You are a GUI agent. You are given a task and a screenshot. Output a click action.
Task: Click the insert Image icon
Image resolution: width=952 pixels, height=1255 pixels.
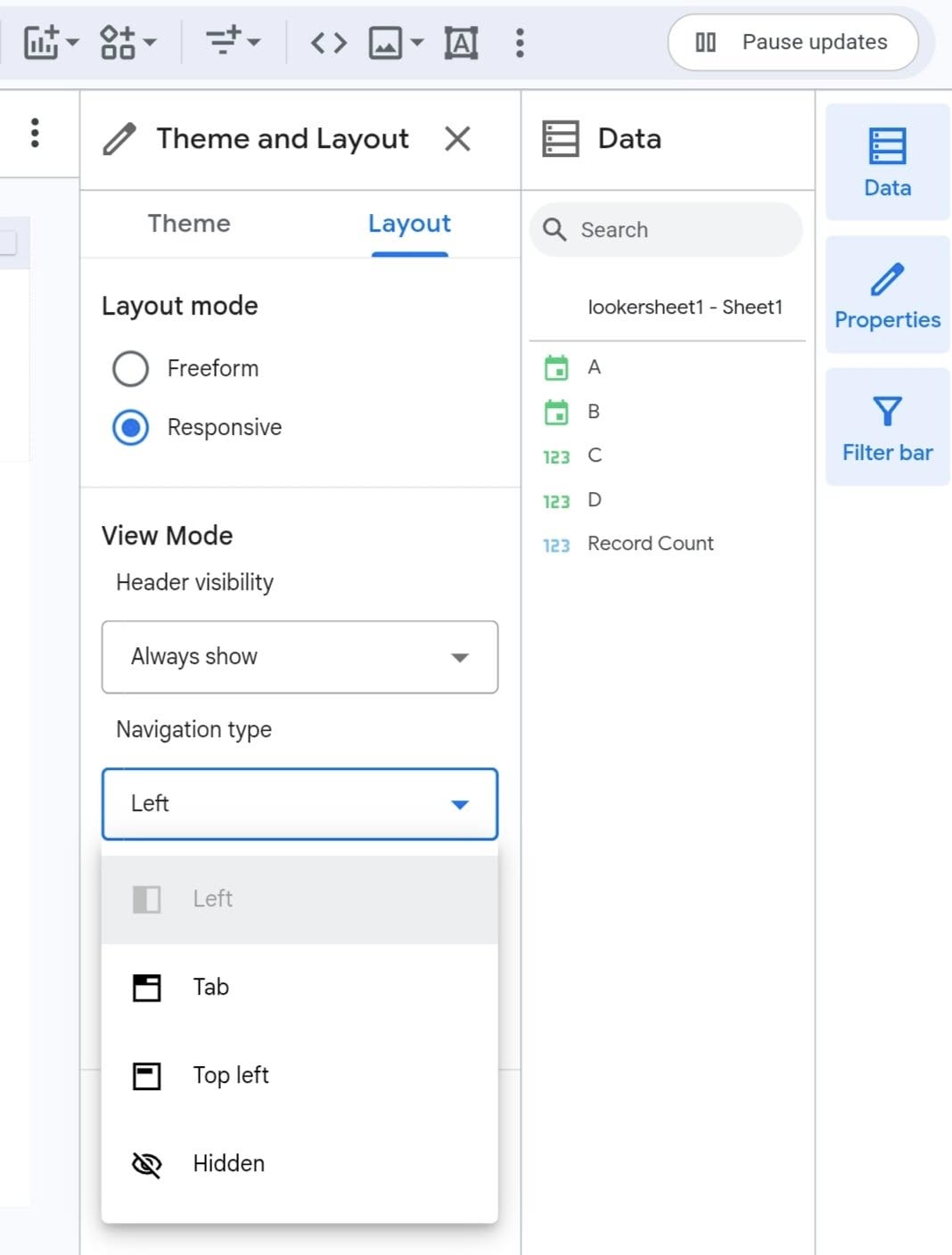coord(386,42)
